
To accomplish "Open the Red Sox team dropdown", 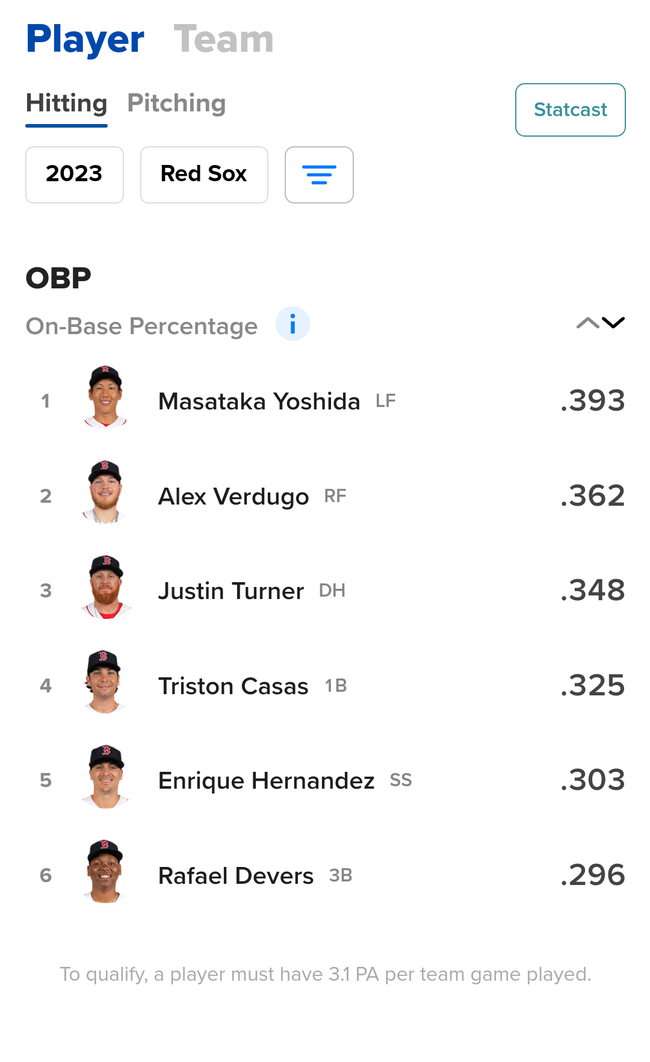I will click(x=204, y=175).
